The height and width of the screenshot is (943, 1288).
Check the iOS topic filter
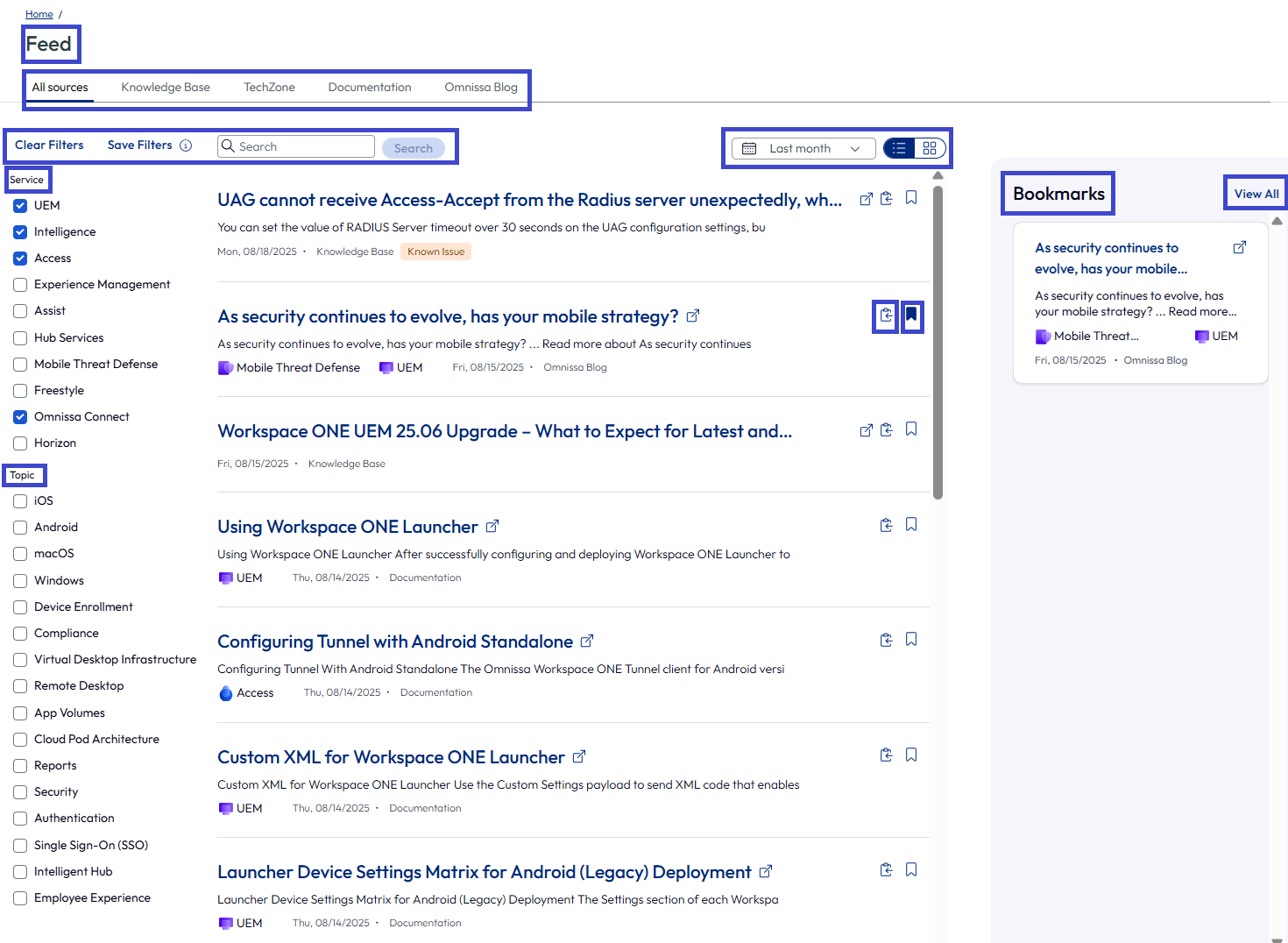[x=20, y=501]
